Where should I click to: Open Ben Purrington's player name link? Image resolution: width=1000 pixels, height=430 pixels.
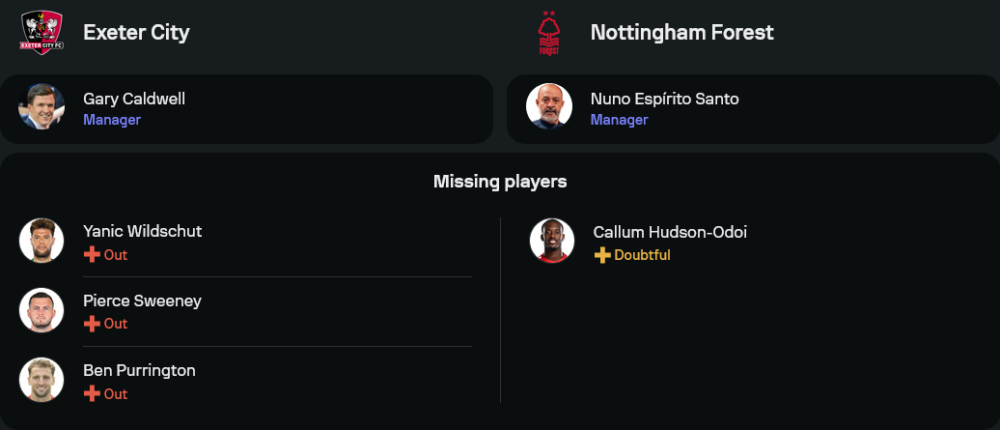pos(139,370)
